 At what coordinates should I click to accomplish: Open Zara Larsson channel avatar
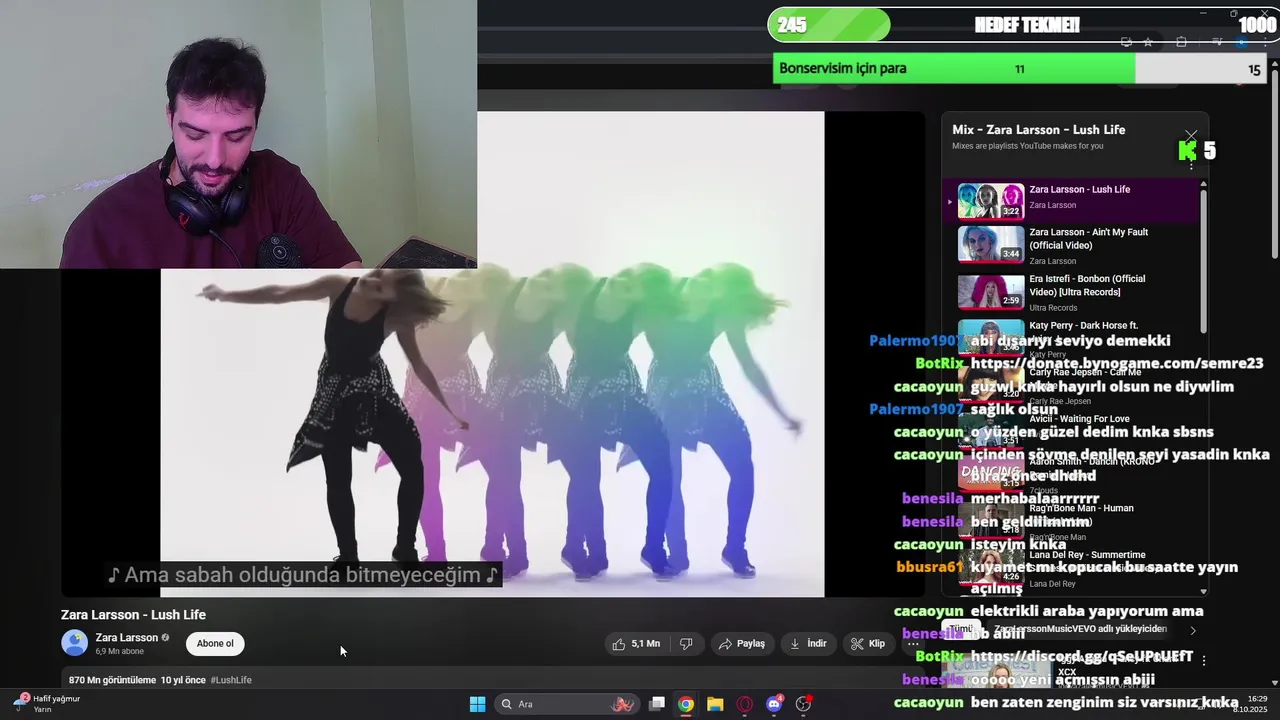(74, 643)
